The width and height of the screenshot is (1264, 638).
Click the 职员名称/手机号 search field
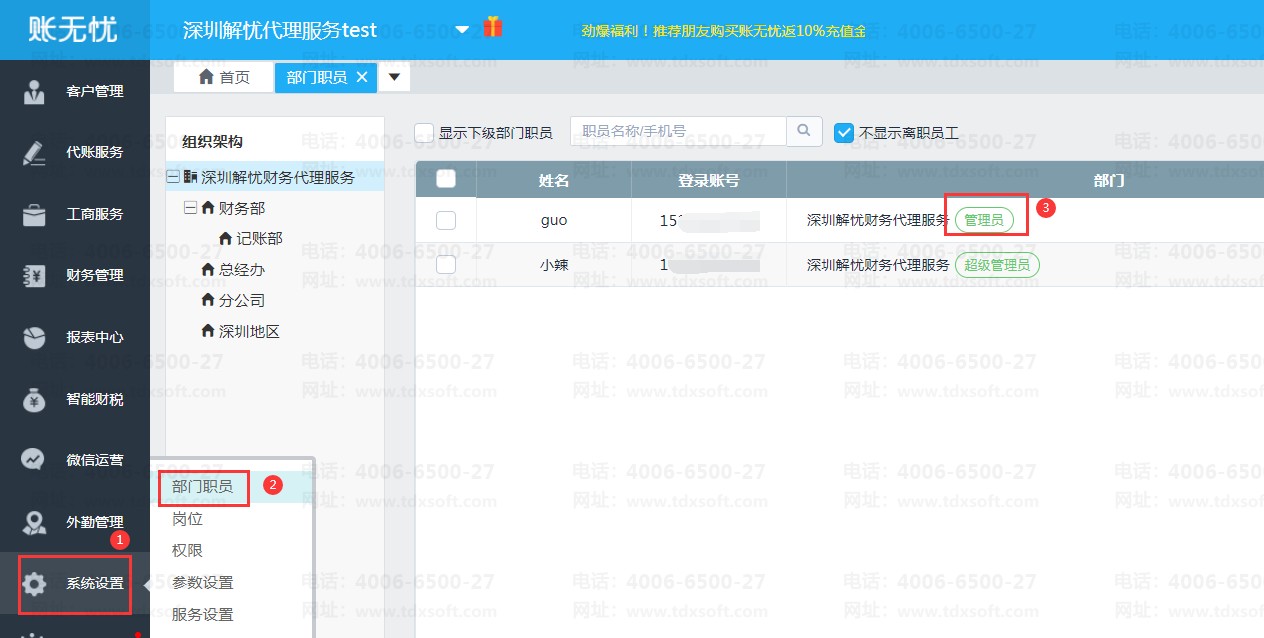678,131
